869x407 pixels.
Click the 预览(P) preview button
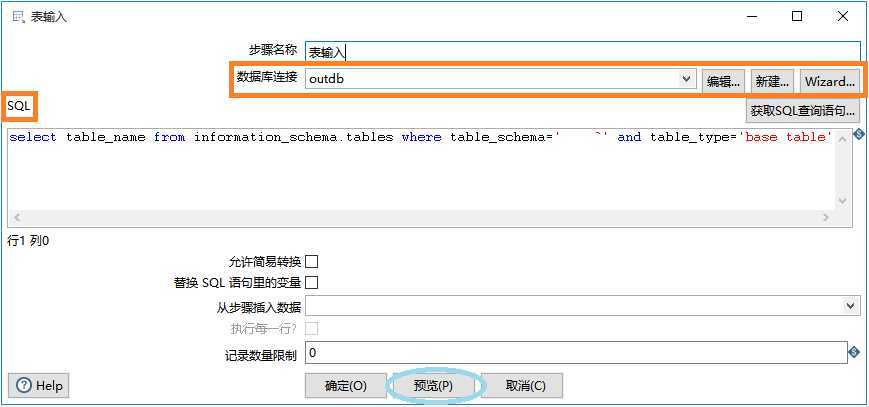433,386
